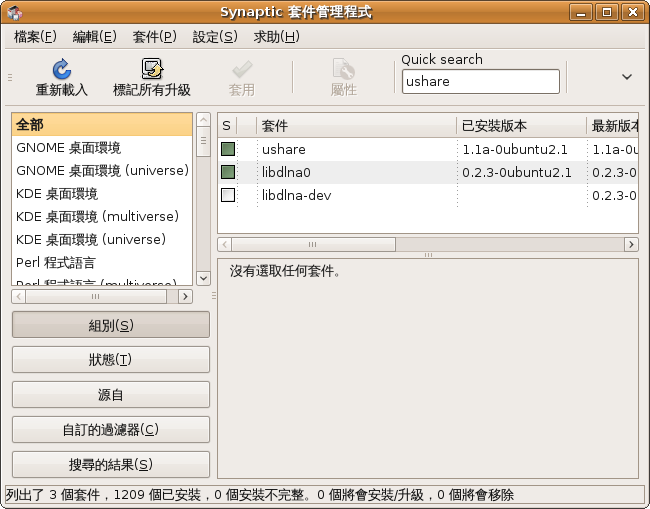Click category list horizontal scrollbar thumb
650x509 pixels.
[x=96, y=296]
